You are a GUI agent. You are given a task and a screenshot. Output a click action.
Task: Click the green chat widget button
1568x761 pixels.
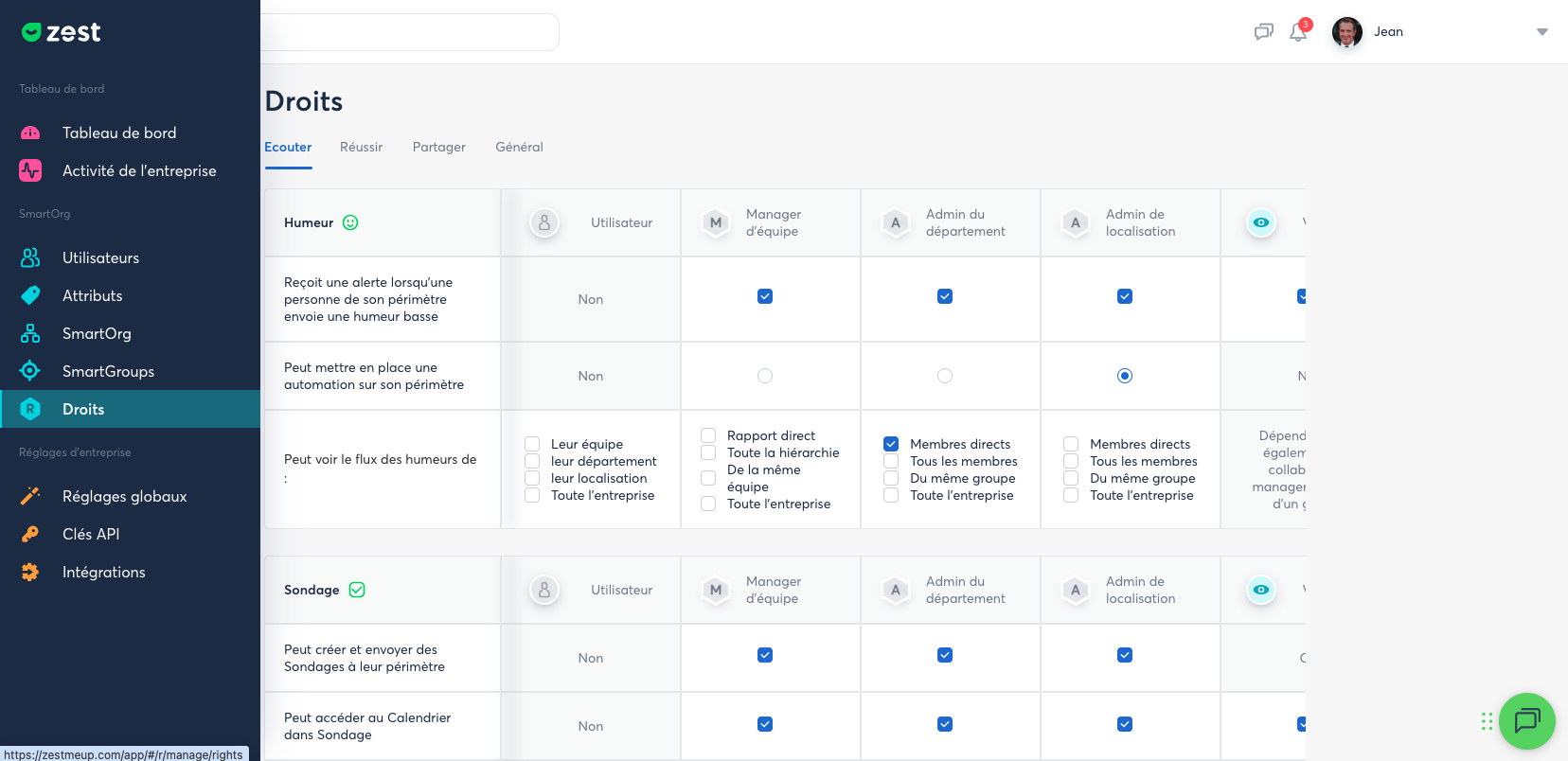1526,721
